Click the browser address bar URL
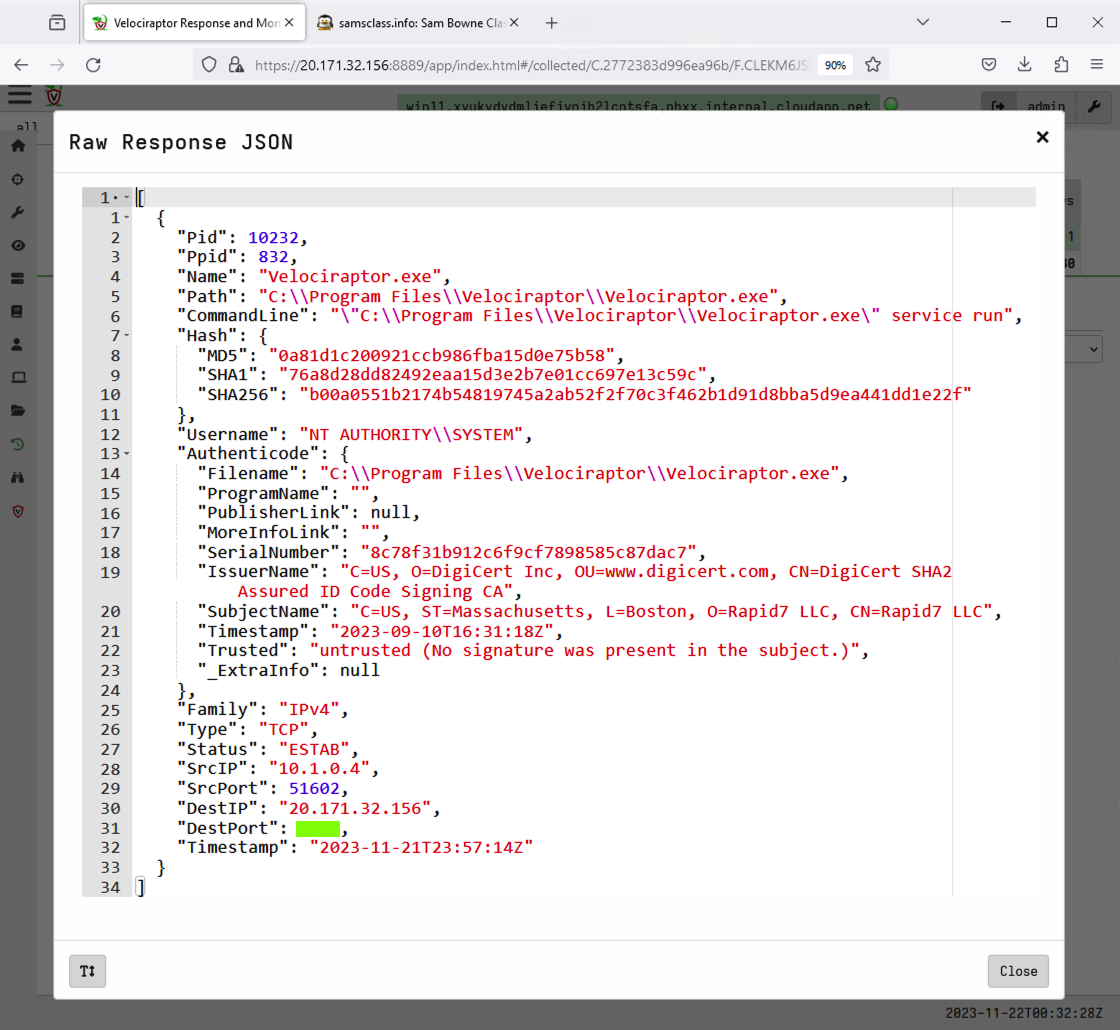 pos(530,65)
